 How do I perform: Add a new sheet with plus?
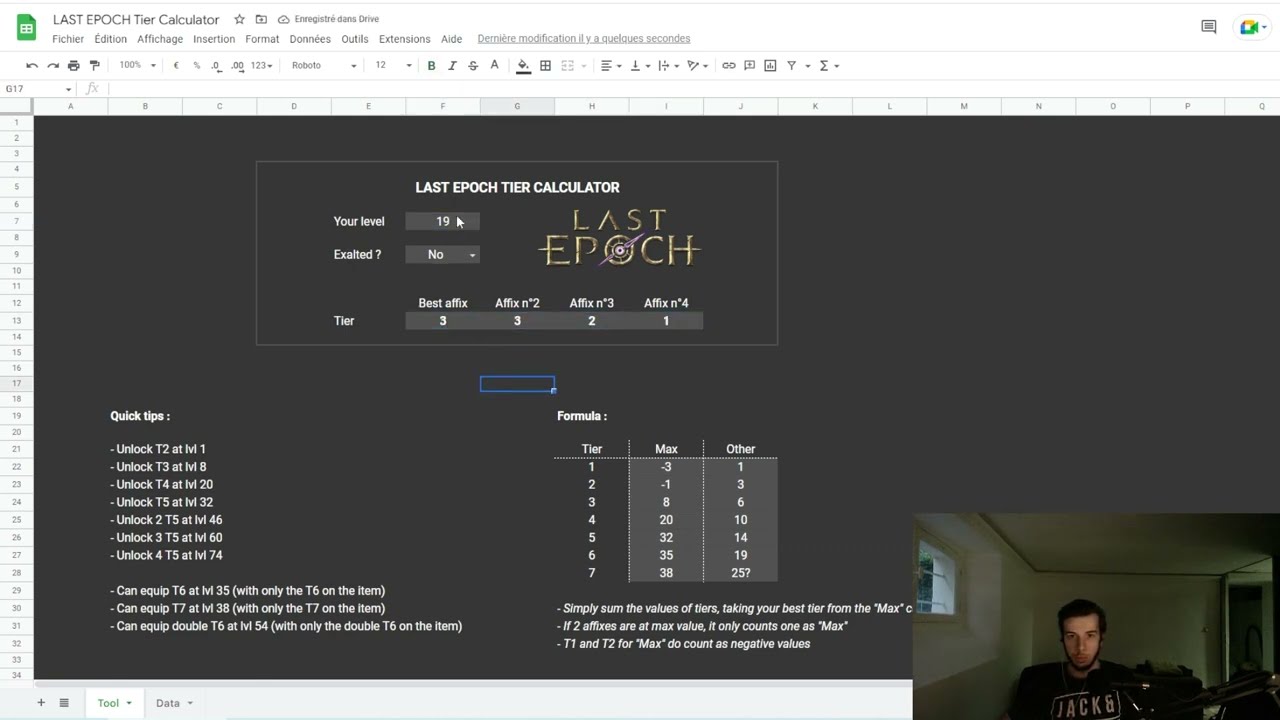(41, 703)
